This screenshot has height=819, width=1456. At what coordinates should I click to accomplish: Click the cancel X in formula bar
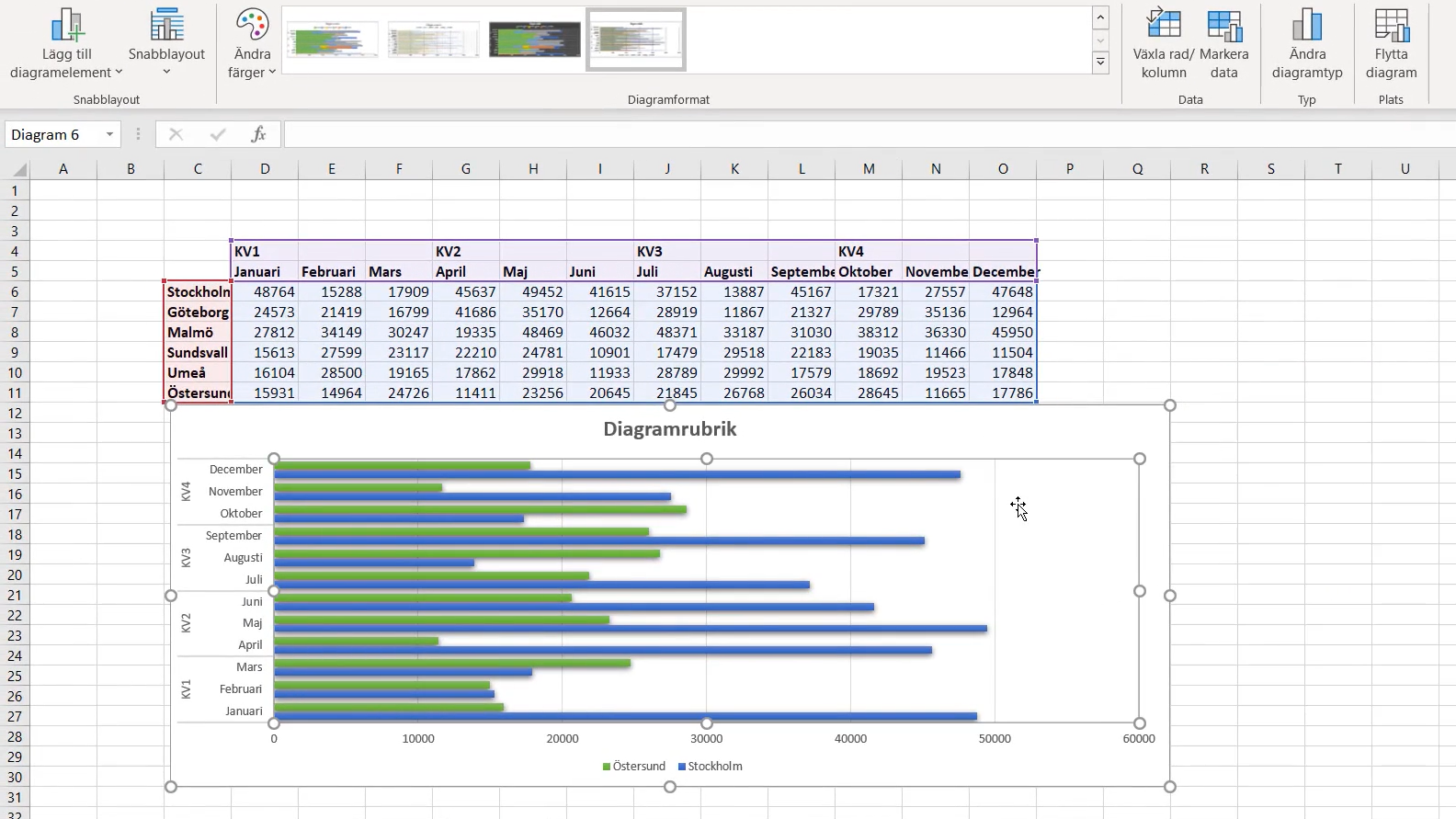(176, 134)
